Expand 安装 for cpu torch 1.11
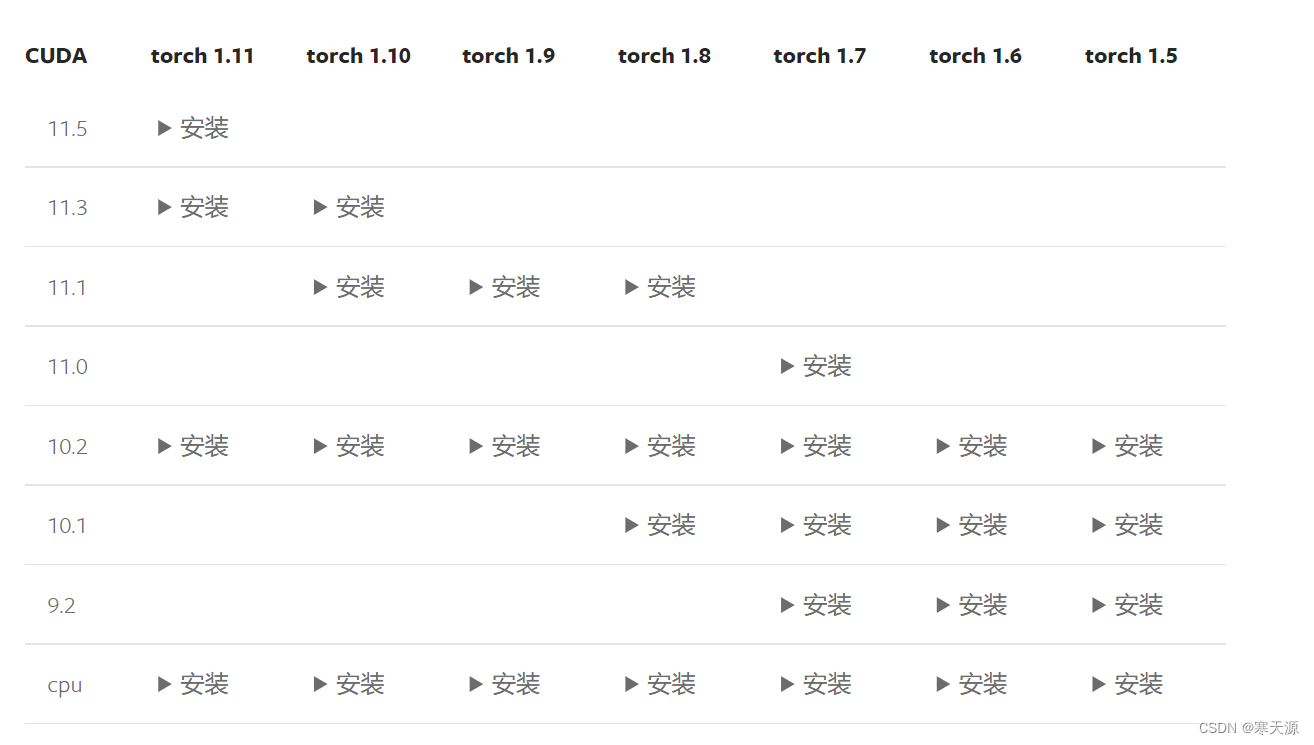Viewport: 1314px width, 745px height. (194, 684)
